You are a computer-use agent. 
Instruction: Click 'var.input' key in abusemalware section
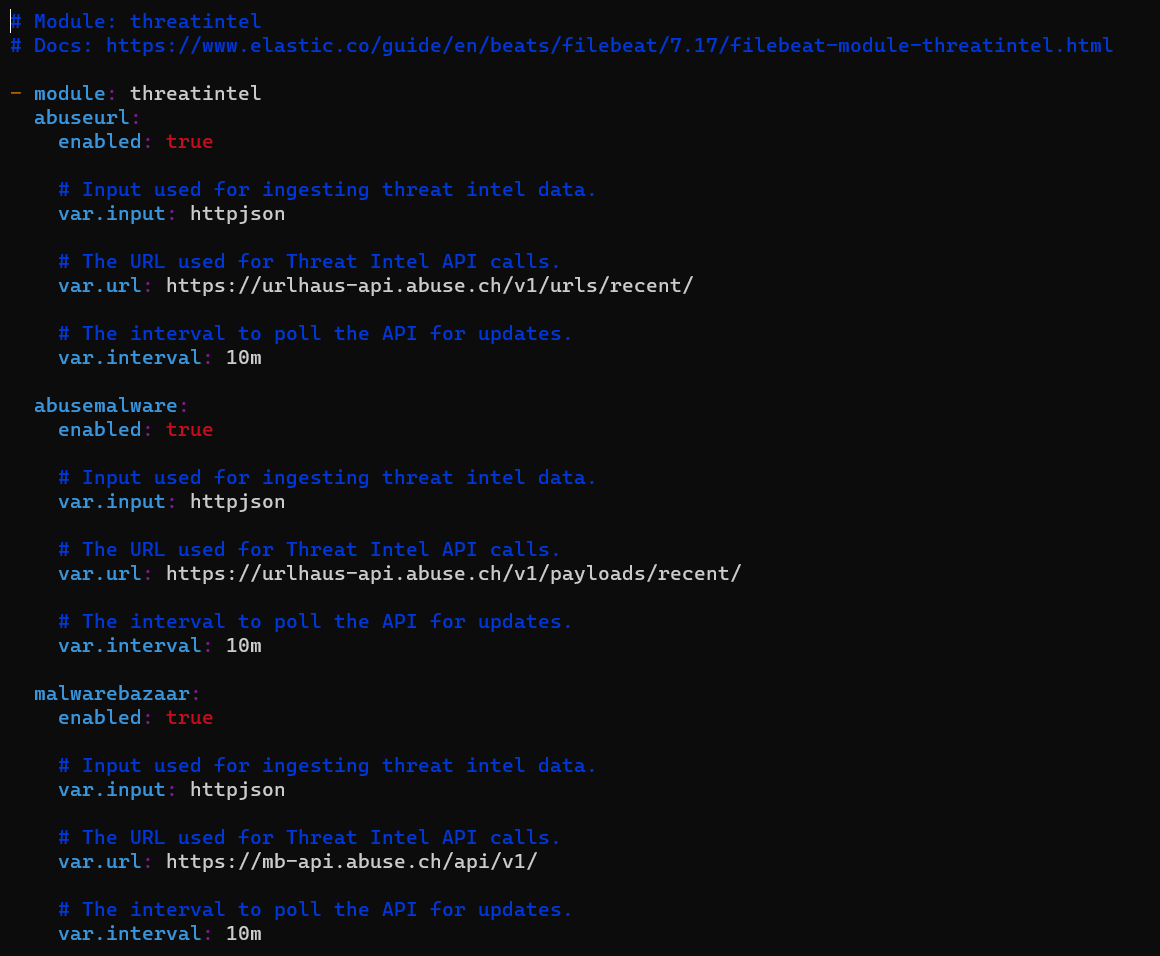(x=112, y=502)
